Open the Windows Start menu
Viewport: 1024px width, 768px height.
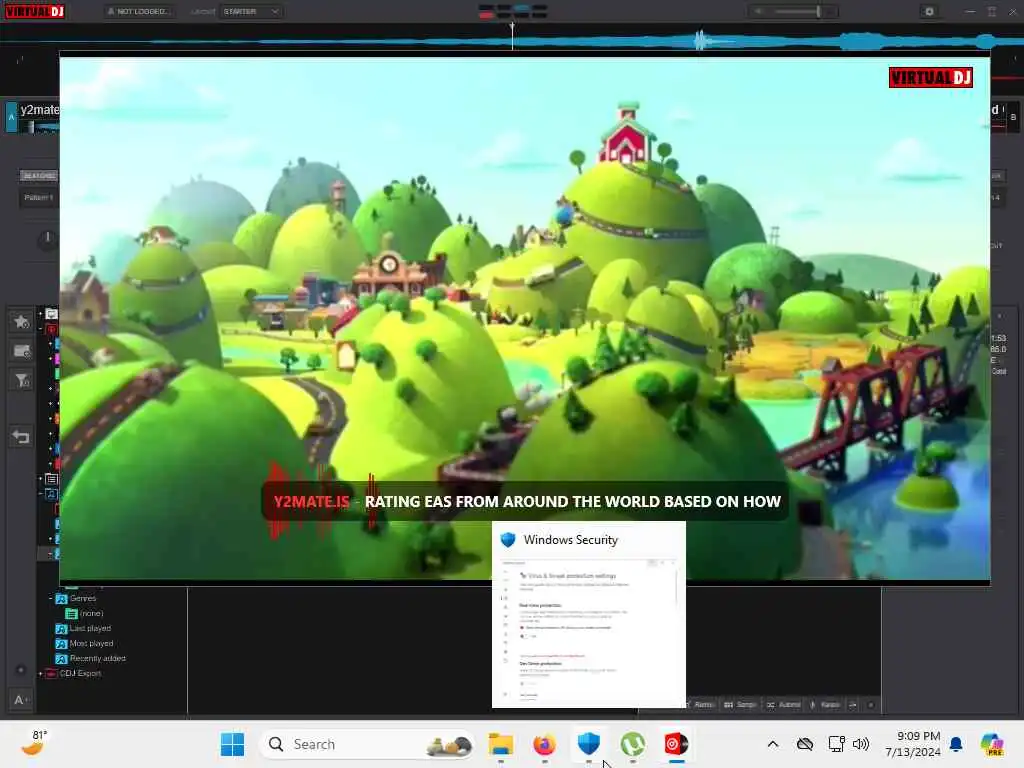[232, 744]
